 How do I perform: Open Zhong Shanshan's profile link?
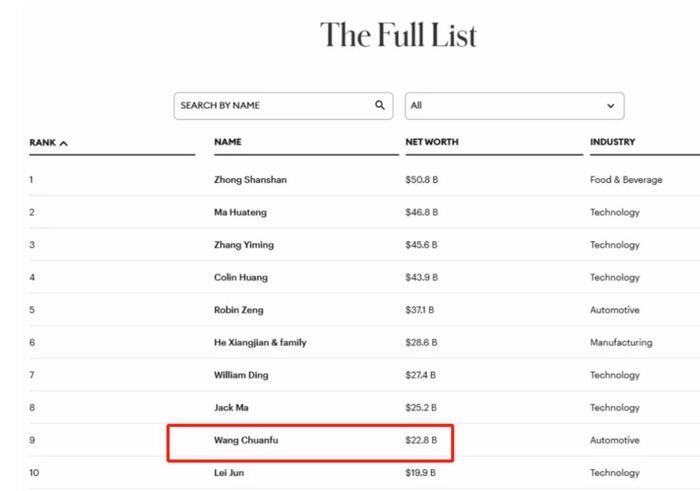tap(250, 180)
